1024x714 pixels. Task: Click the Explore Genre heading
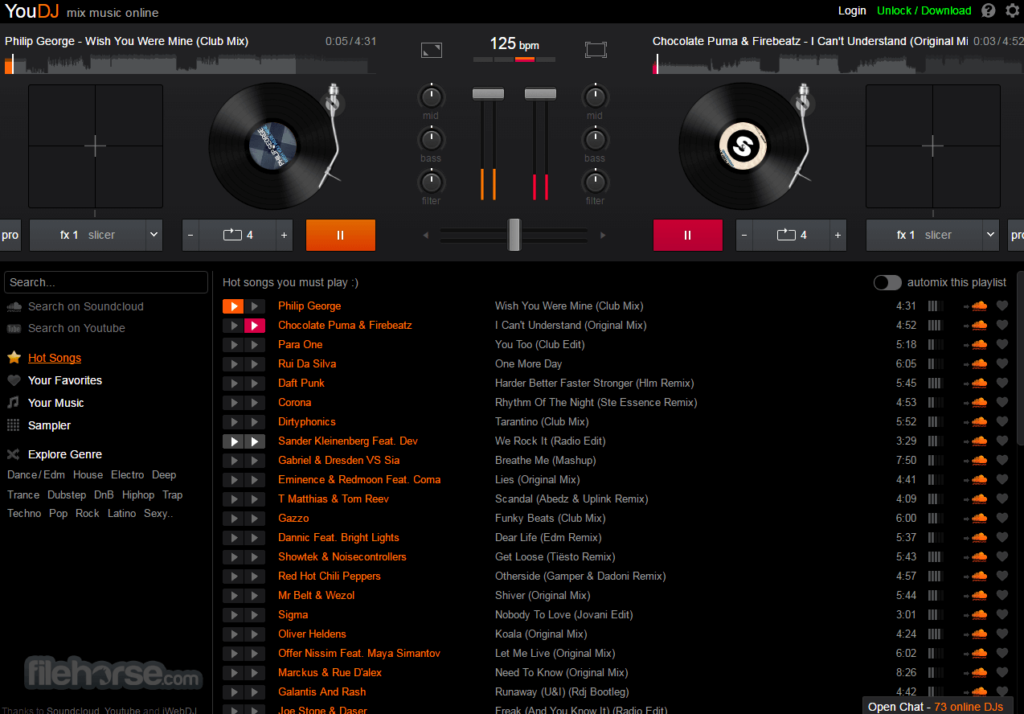pyautogui.click(x=65, y=454)
